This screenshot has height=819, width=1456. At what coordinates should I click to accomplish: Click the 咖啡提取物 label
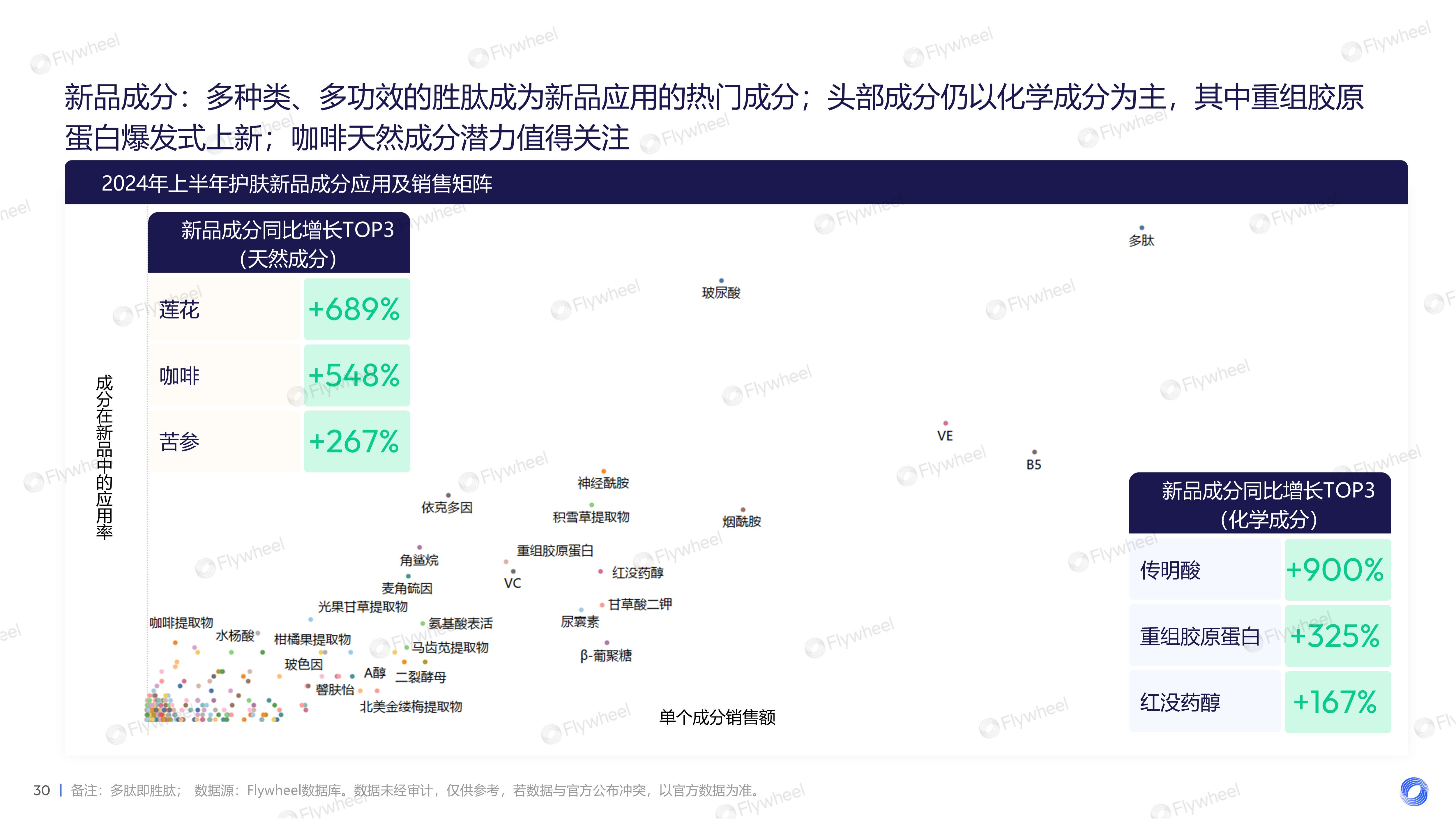[181, 622]
